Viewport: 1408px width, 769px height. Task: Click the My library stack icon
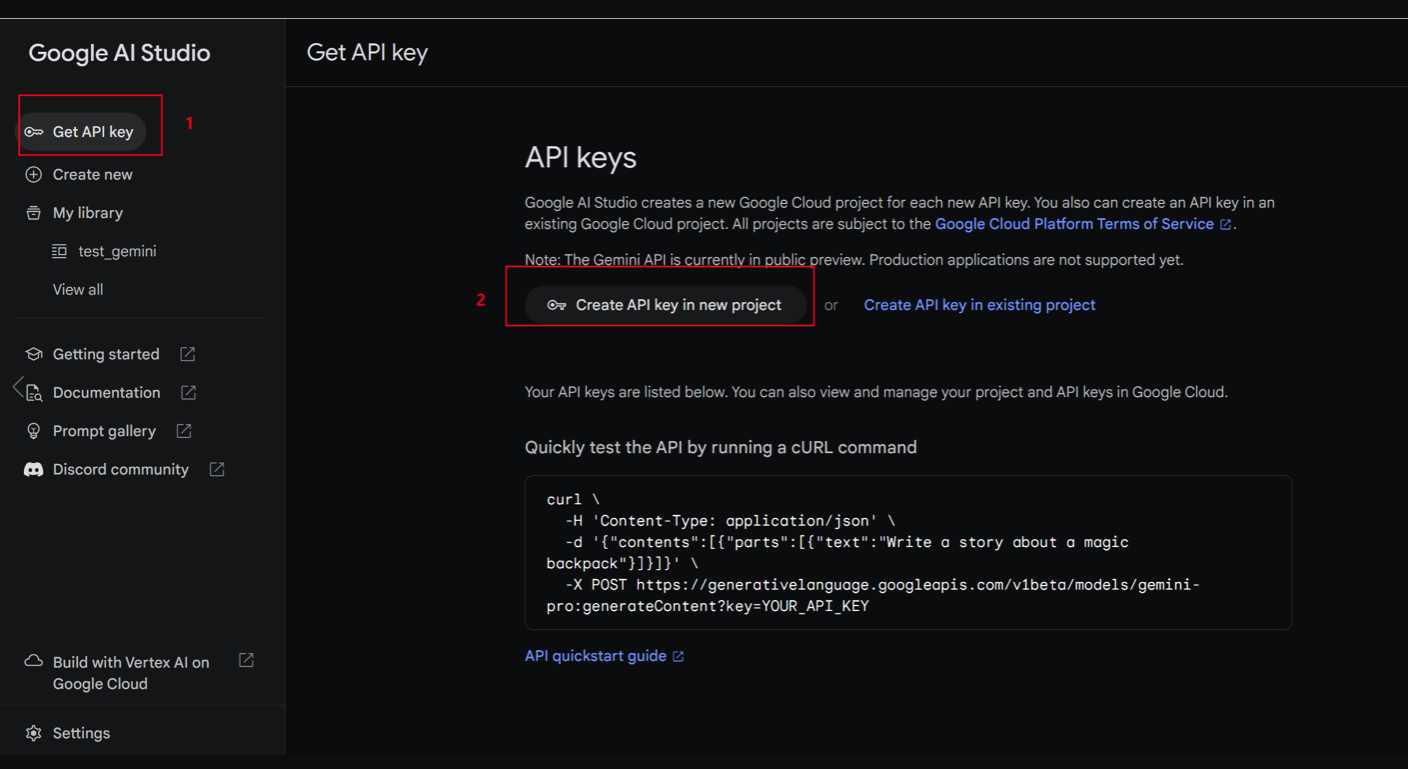34,213
